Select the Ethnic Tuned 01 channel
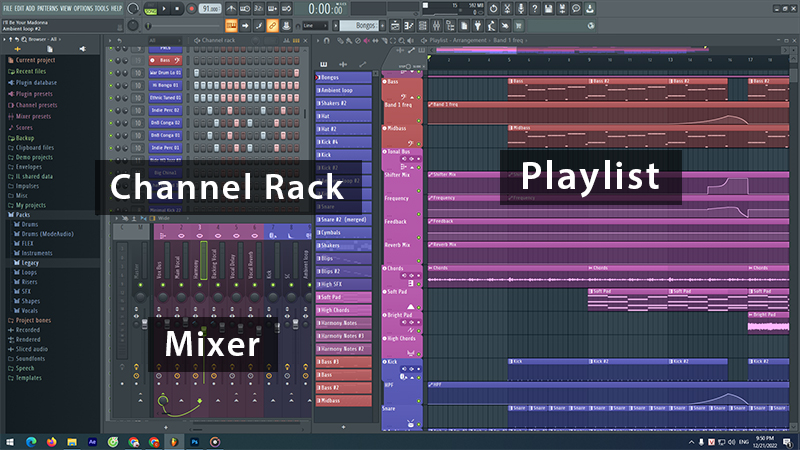 (x=165, y=98)
